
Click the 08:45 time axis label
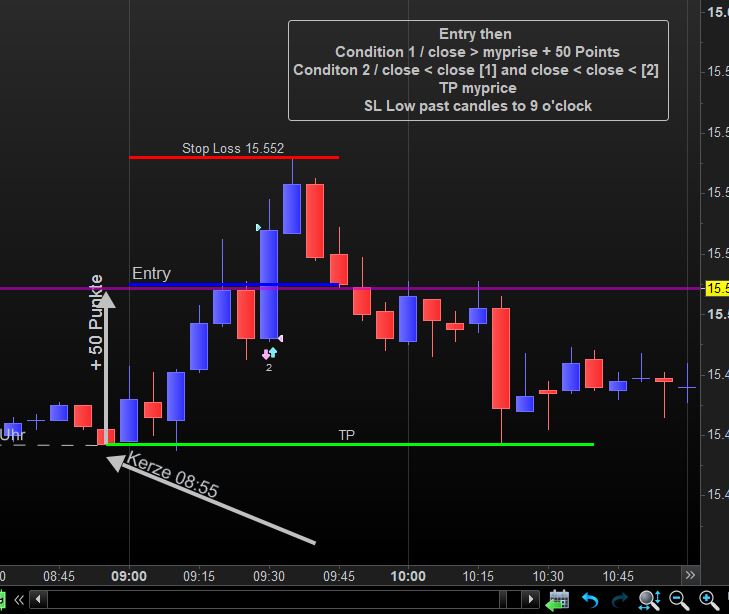[x=59, y=576]
